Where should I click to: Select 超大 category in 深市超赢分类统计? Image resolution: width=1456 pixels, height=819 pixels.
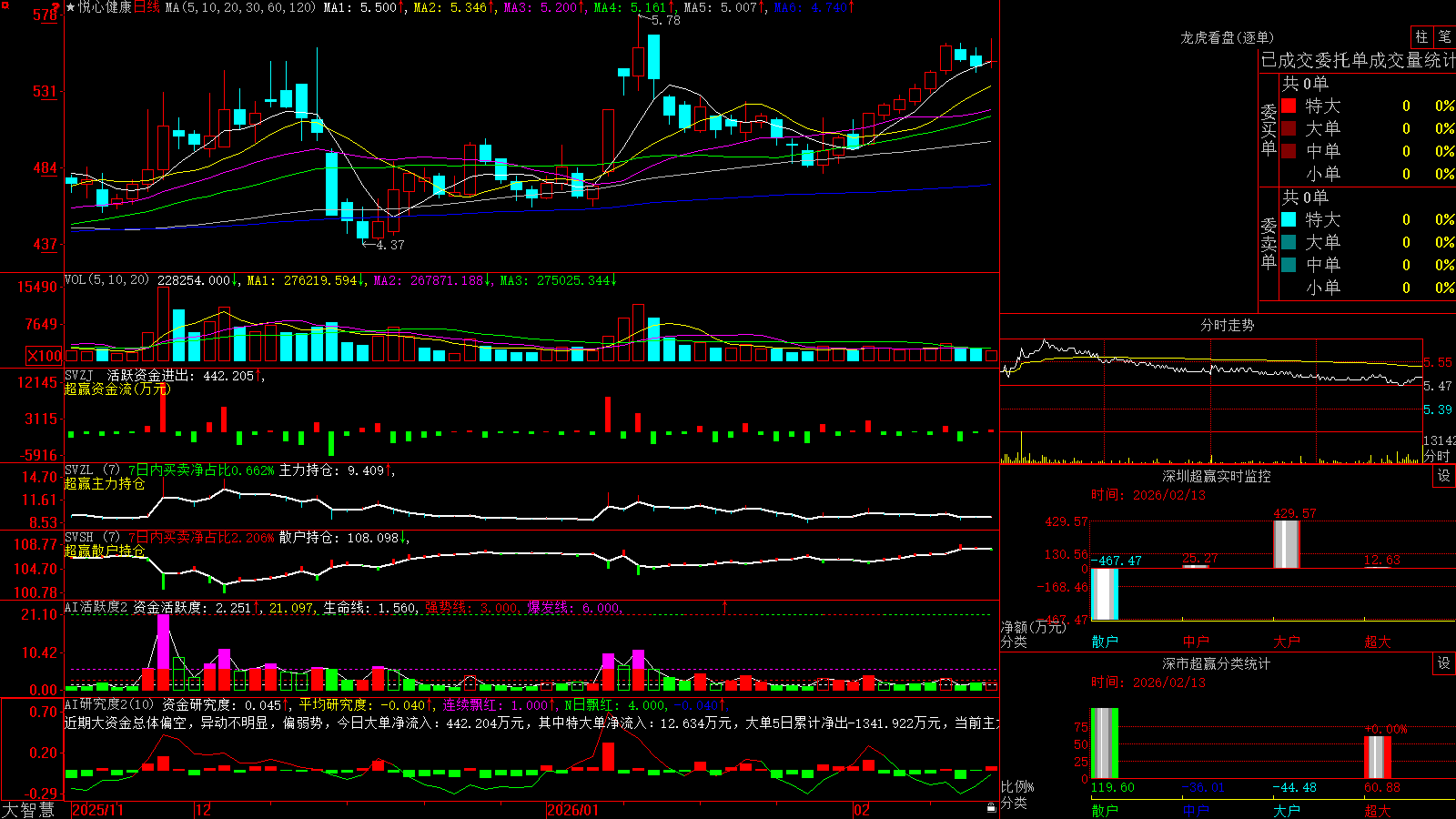[x=1378, y=810]
